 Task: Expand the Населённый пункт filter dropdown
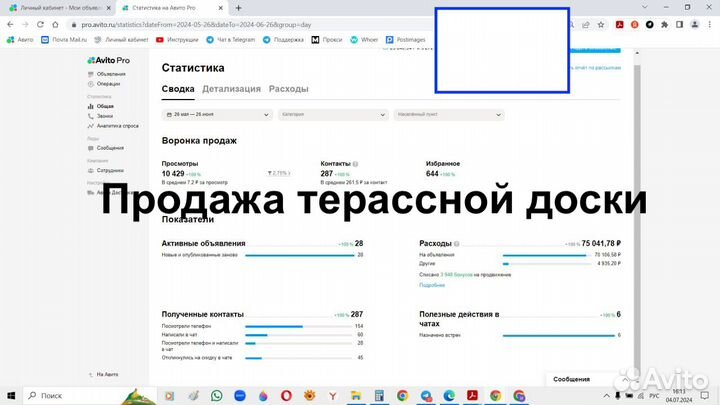click(x=449, y=114)
